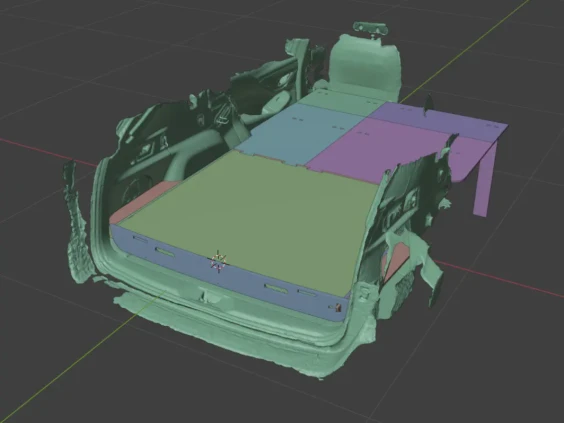Click the 3D cursor on the blue panel
This screenshot has width=564, height=423.
218,261
